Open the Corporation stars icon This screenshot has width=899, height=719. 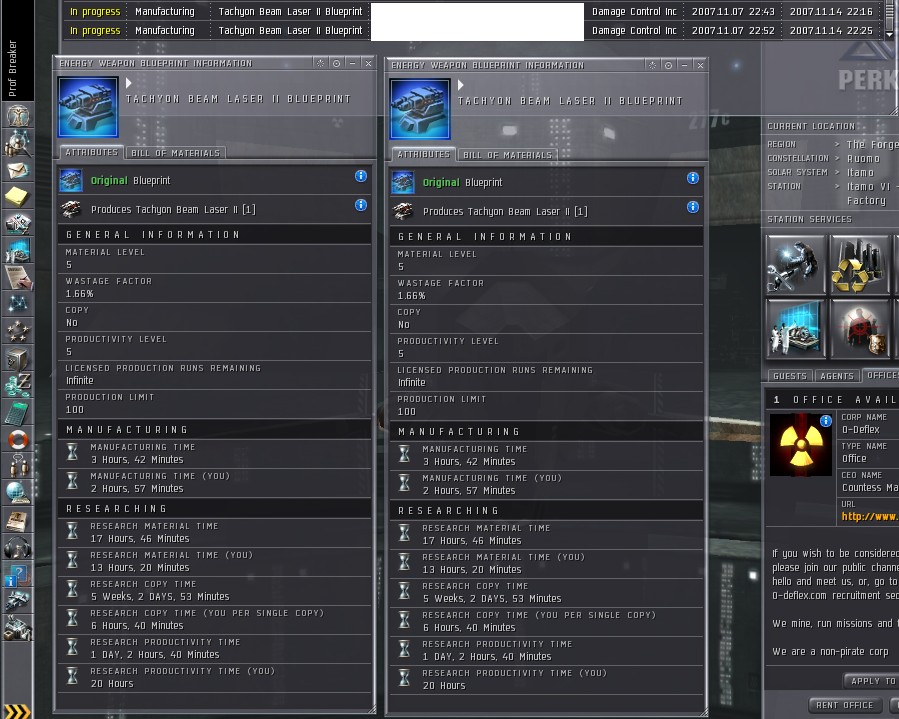coord(18,332)
